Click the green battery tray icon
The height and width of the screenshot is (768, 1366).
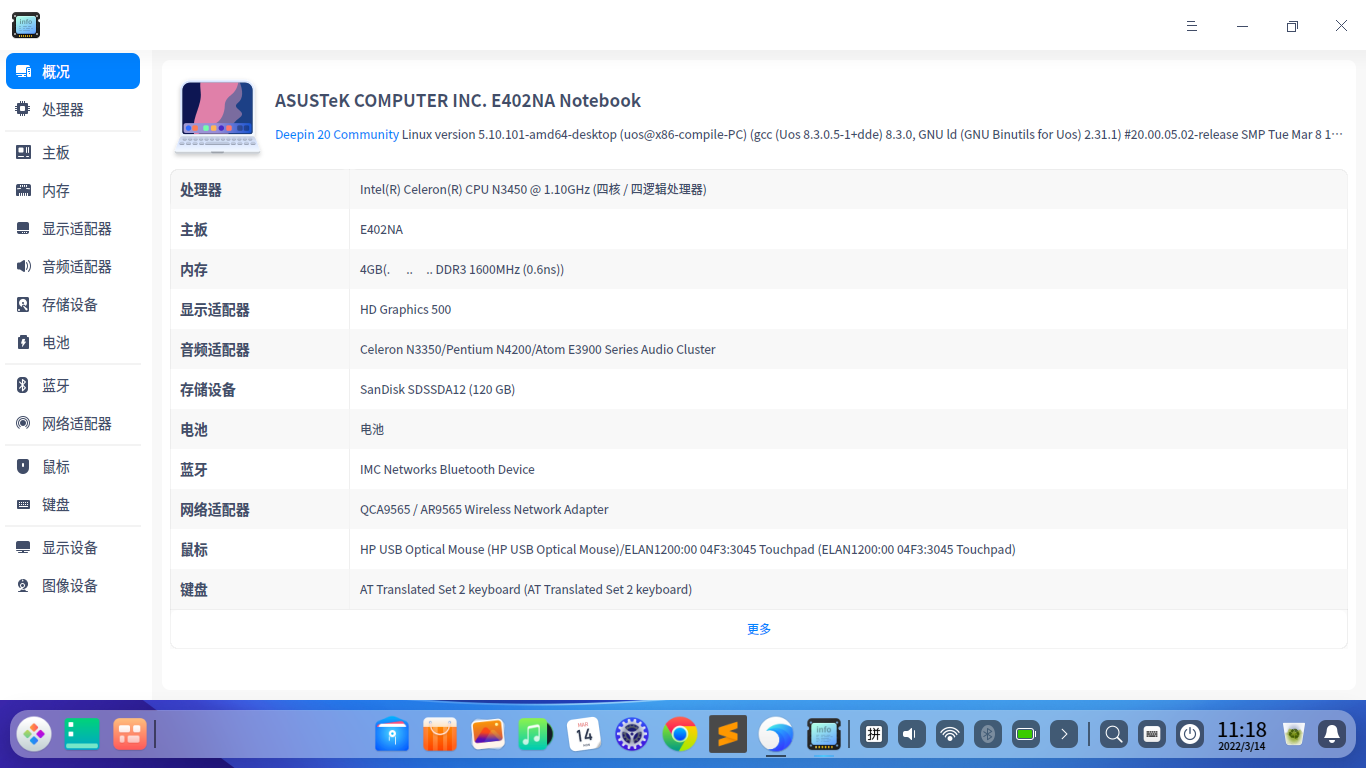[x=1026, y=735]
